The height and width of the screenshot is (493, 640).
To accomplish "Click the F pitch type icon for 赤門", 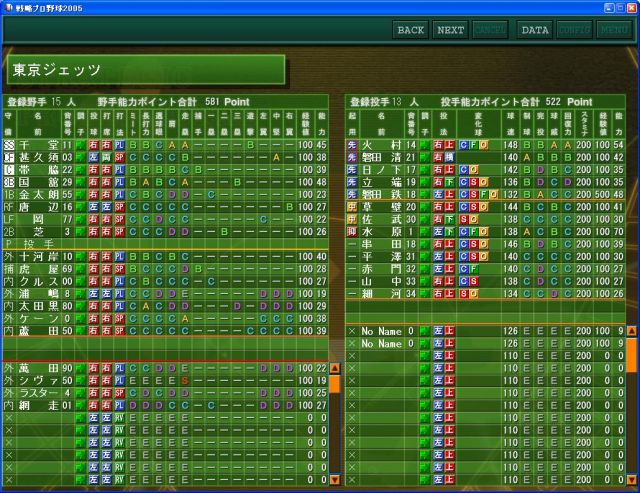I will (x=473, y=269).
